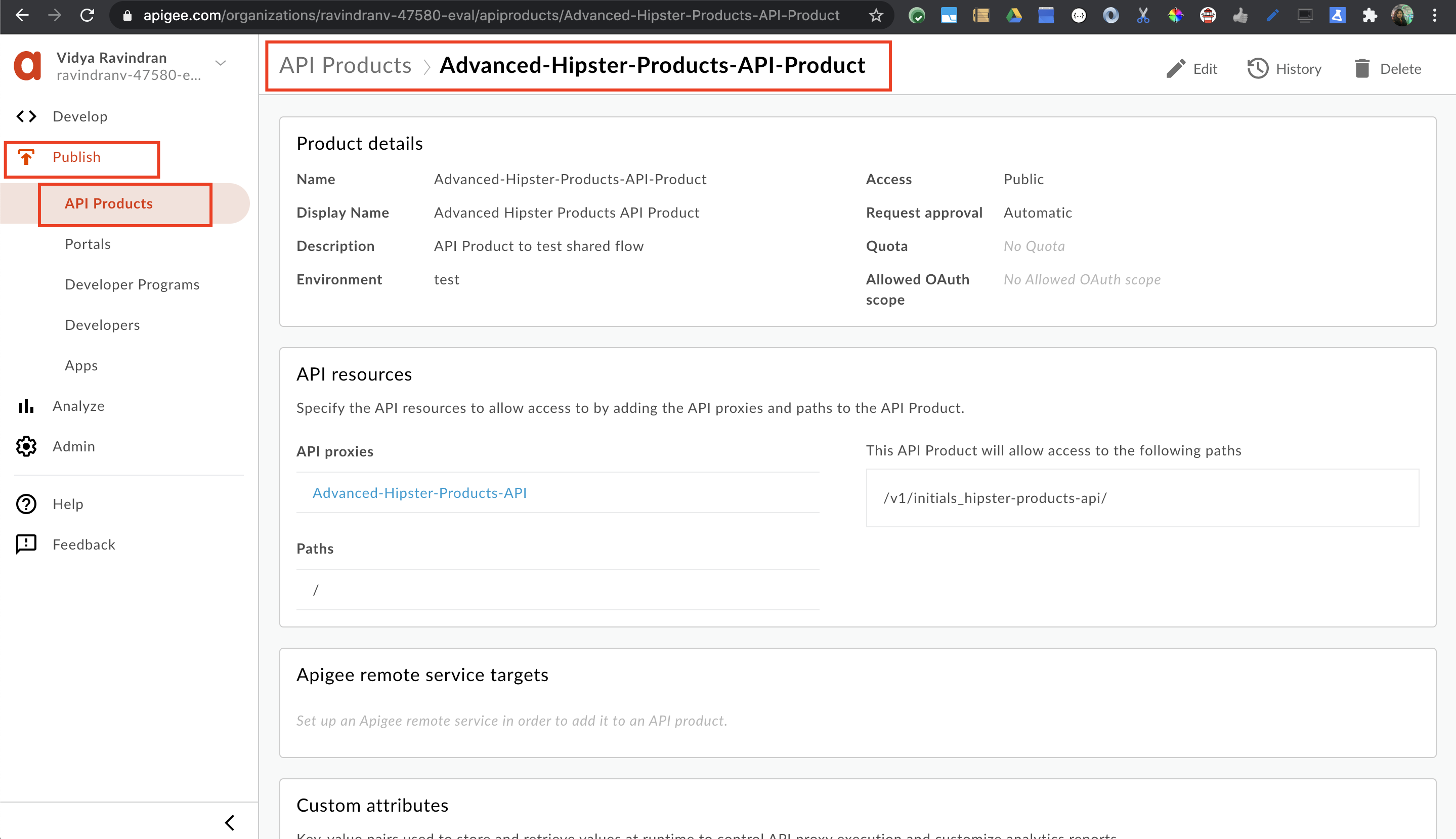Click the History button label
The height and width of the screenshot is (839, 1456).
pyautogui.click(x=1298, y=69)
